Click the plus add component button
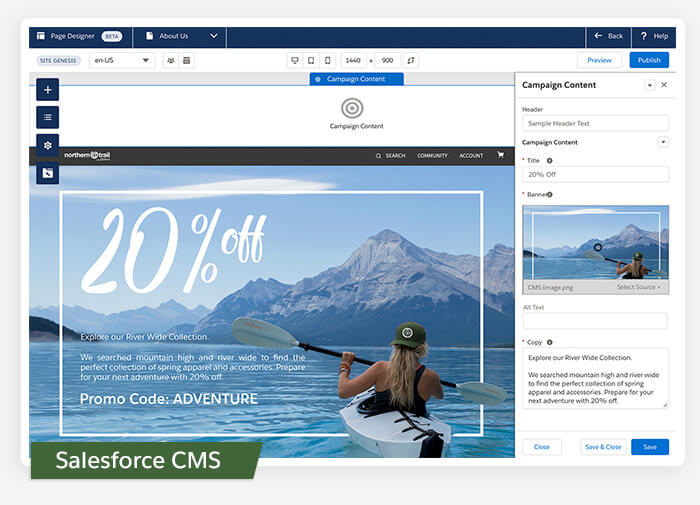 click(x=48, y=90)
